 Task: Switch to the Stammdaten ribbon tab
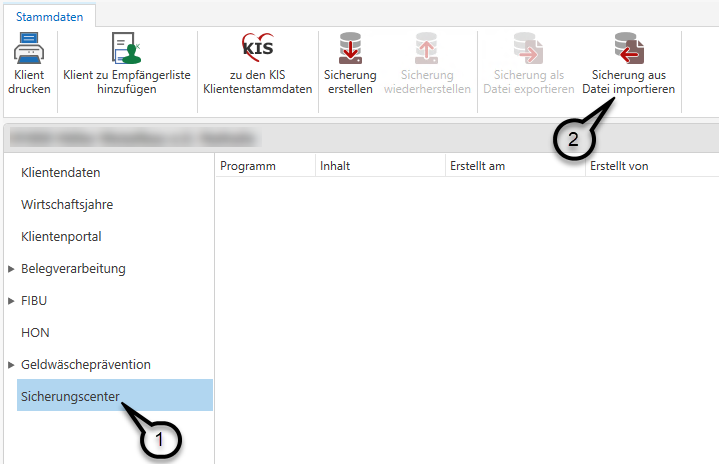tap(48, 15)
